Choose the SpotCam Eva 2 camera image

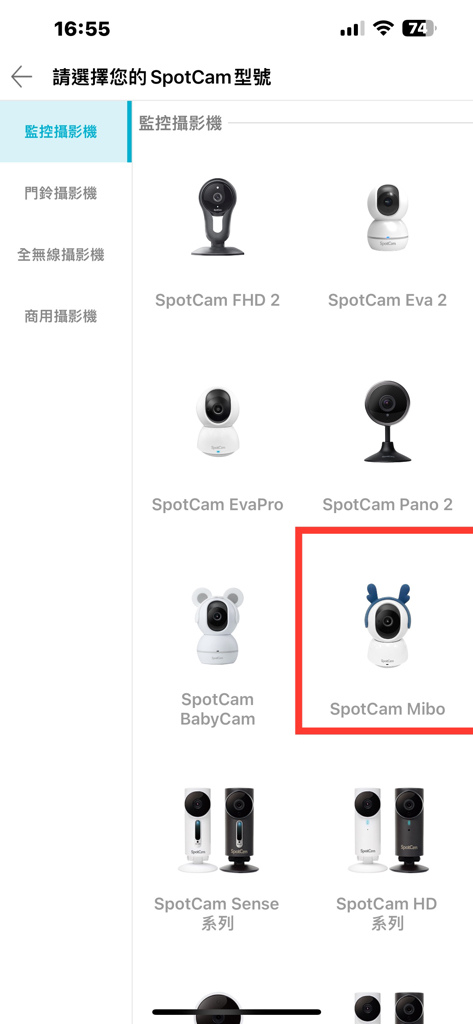(387, 217)
